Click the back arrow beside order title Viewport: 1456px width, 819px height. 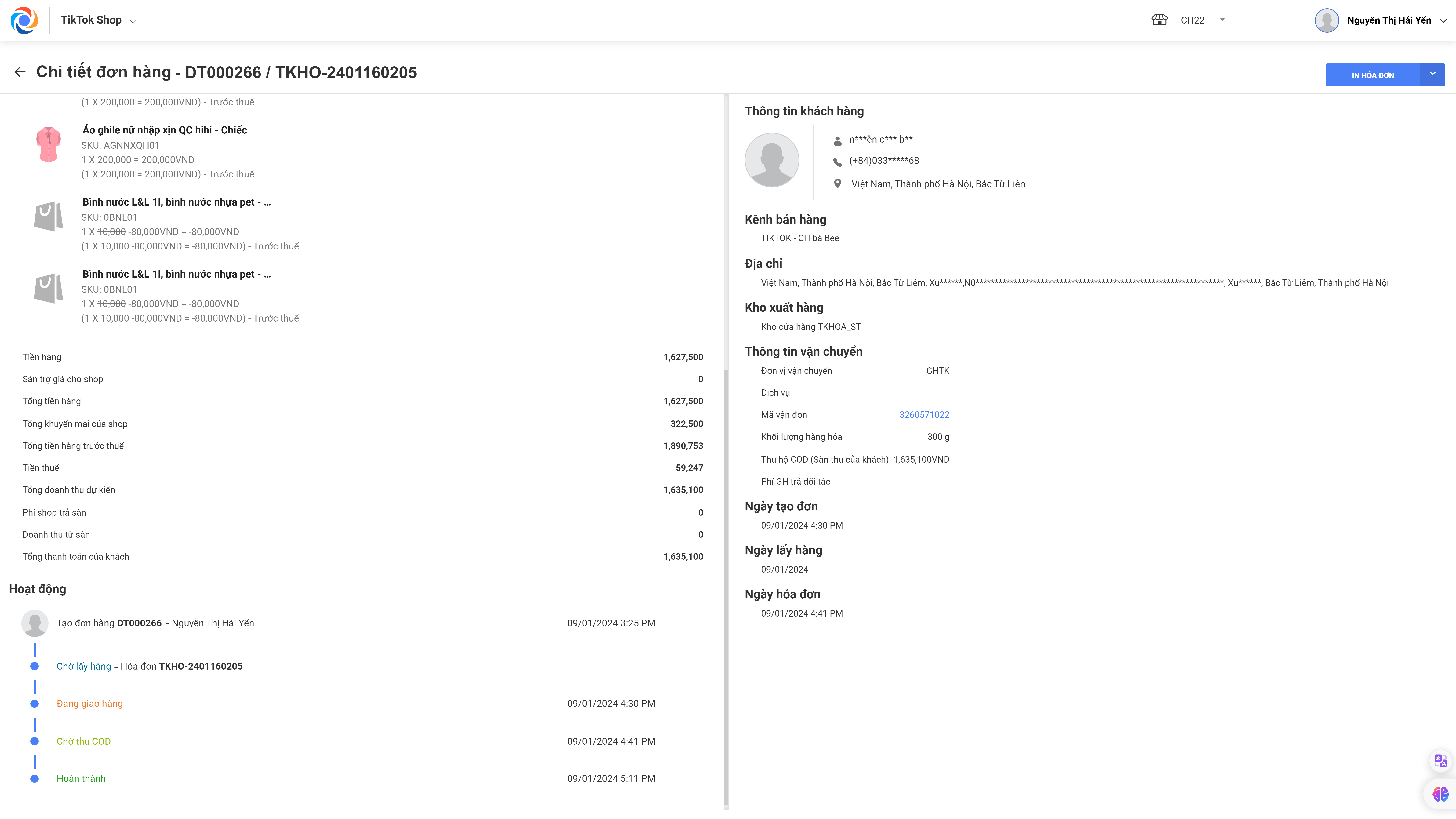point(20,72)
